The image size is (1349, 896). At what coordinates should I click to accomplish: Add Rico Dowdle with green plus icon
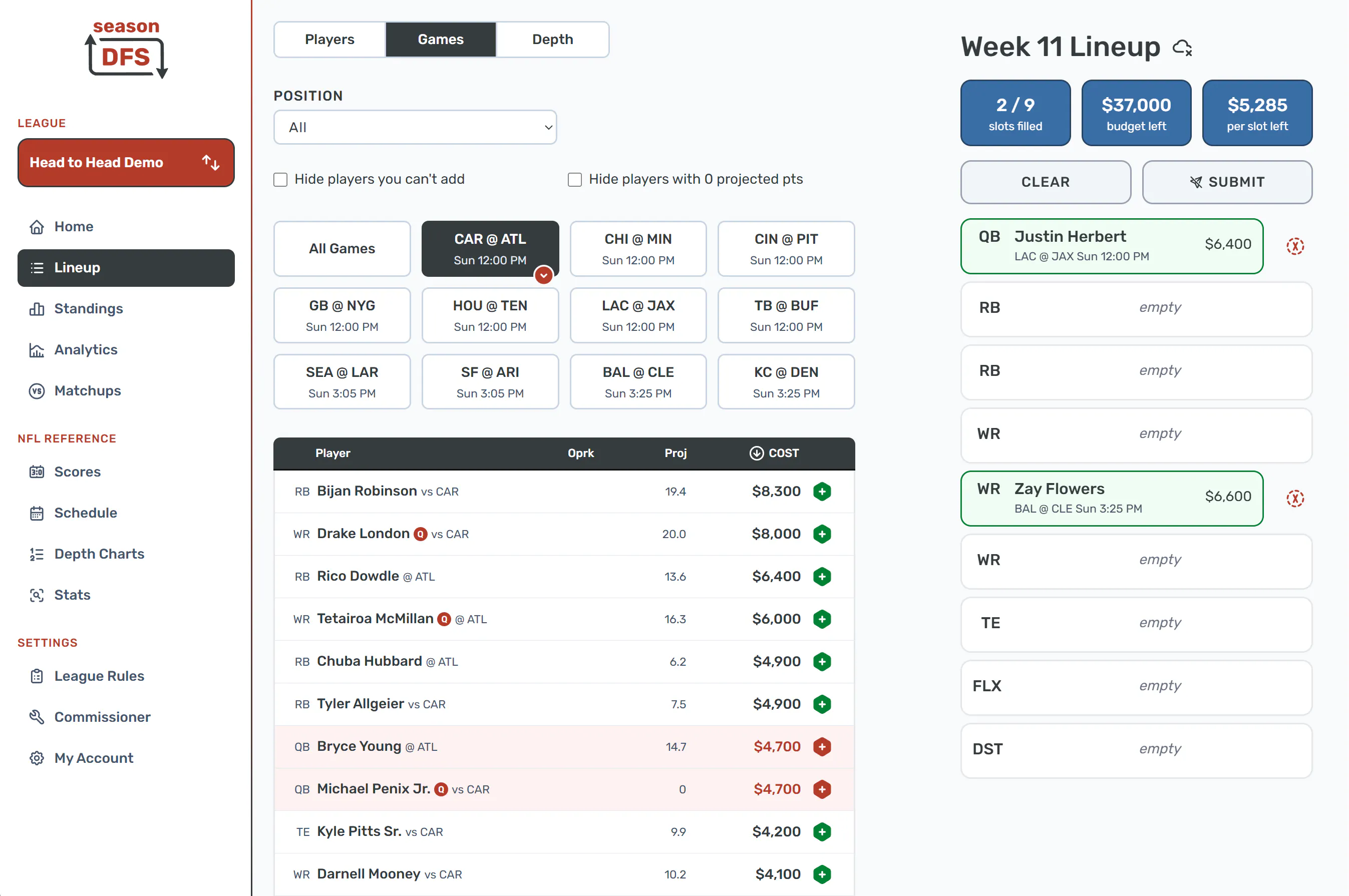821,577
